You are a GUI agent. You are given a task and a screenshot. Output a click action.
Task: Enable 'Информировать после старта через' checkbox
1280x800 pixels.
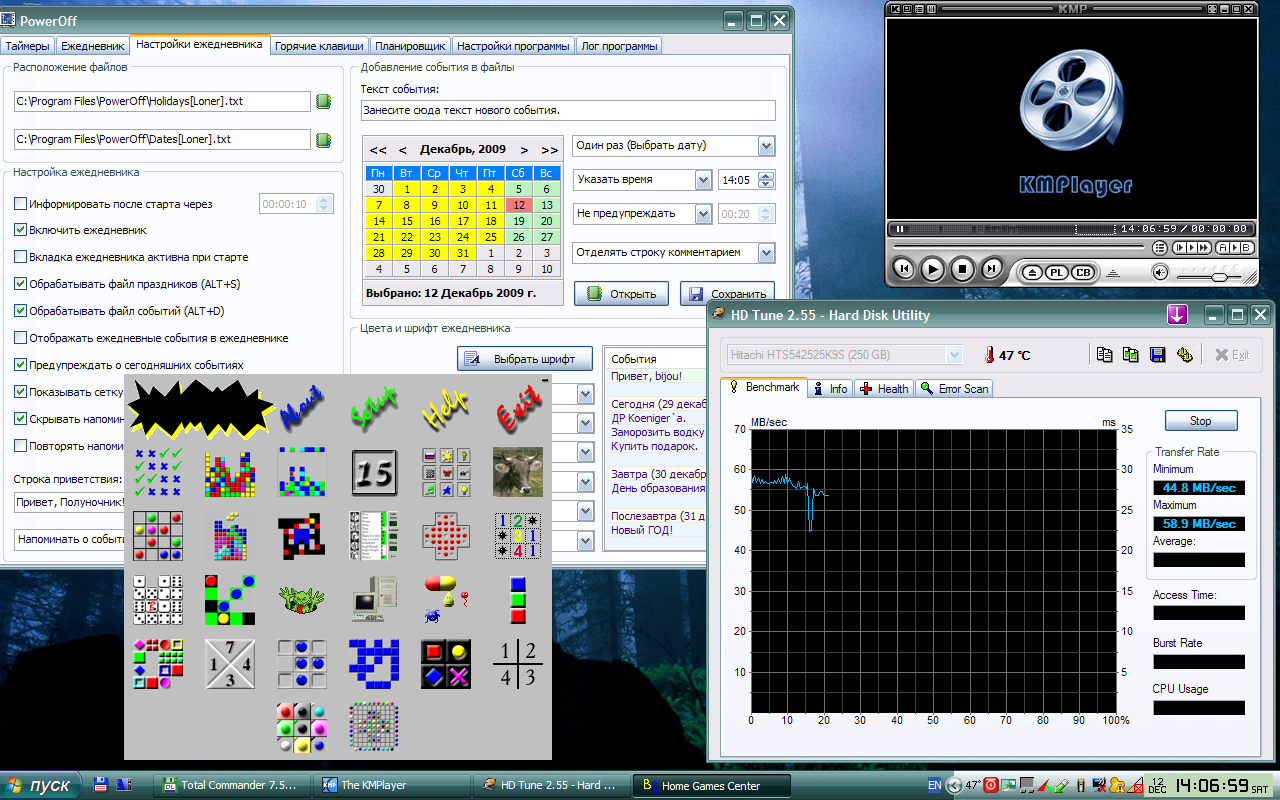click(21, 204)
